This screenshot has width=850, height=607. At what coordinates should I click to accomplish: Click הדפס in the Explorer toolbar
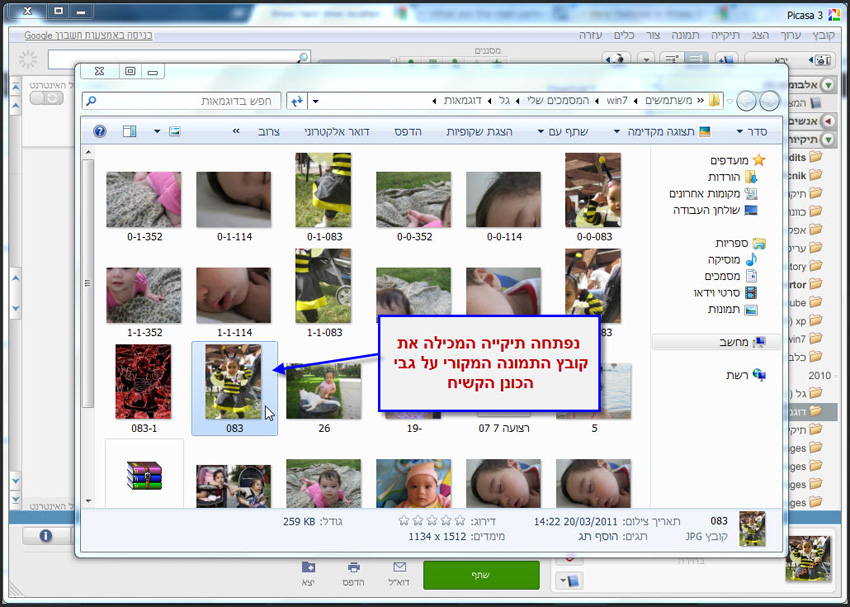[x=408, y=132]
